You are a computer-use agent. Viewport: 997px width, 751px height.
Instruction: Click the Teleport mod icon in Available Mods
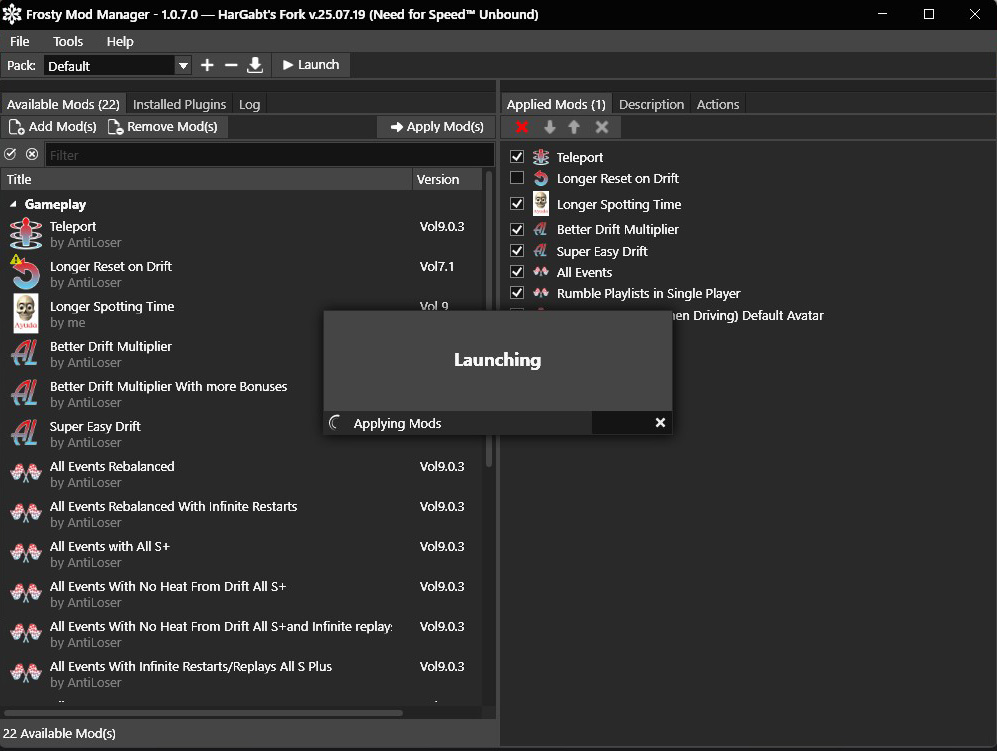click(26, 233)
